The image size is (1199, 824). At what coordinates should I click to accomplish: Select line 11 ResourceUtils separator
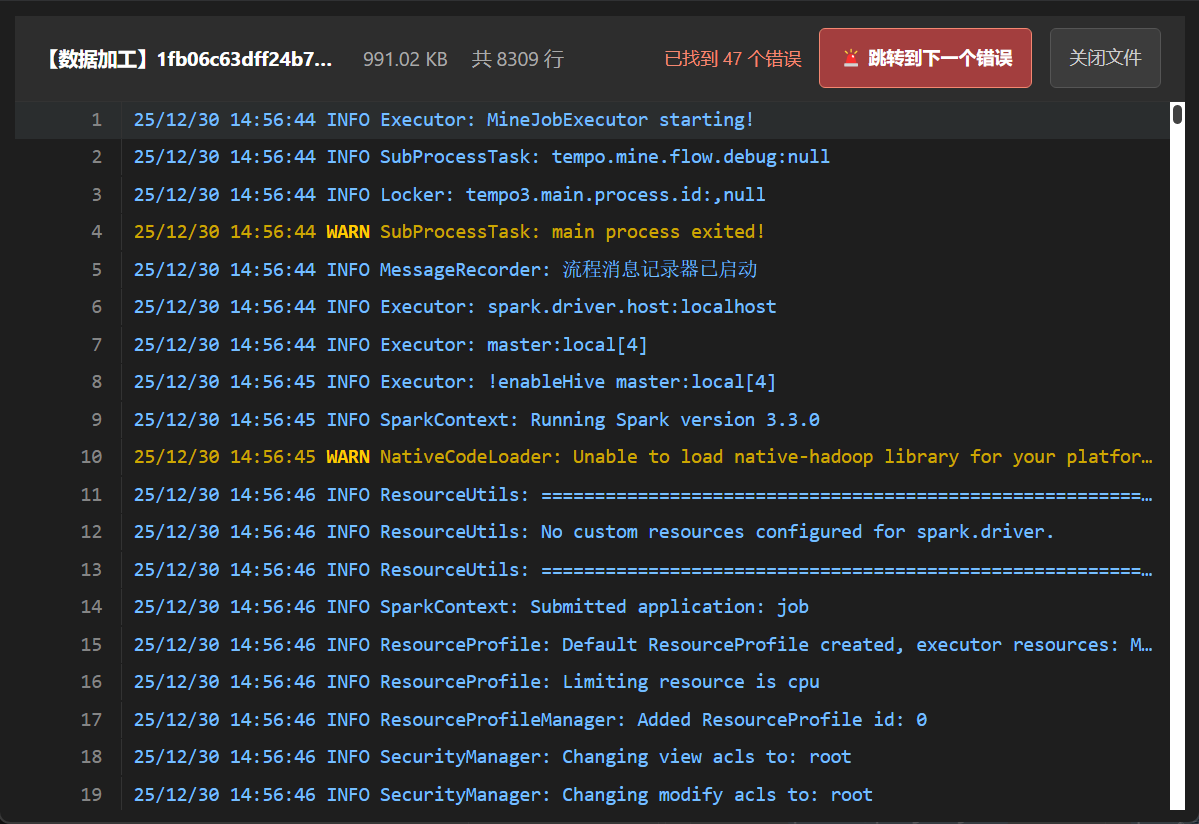click(592, 495)
